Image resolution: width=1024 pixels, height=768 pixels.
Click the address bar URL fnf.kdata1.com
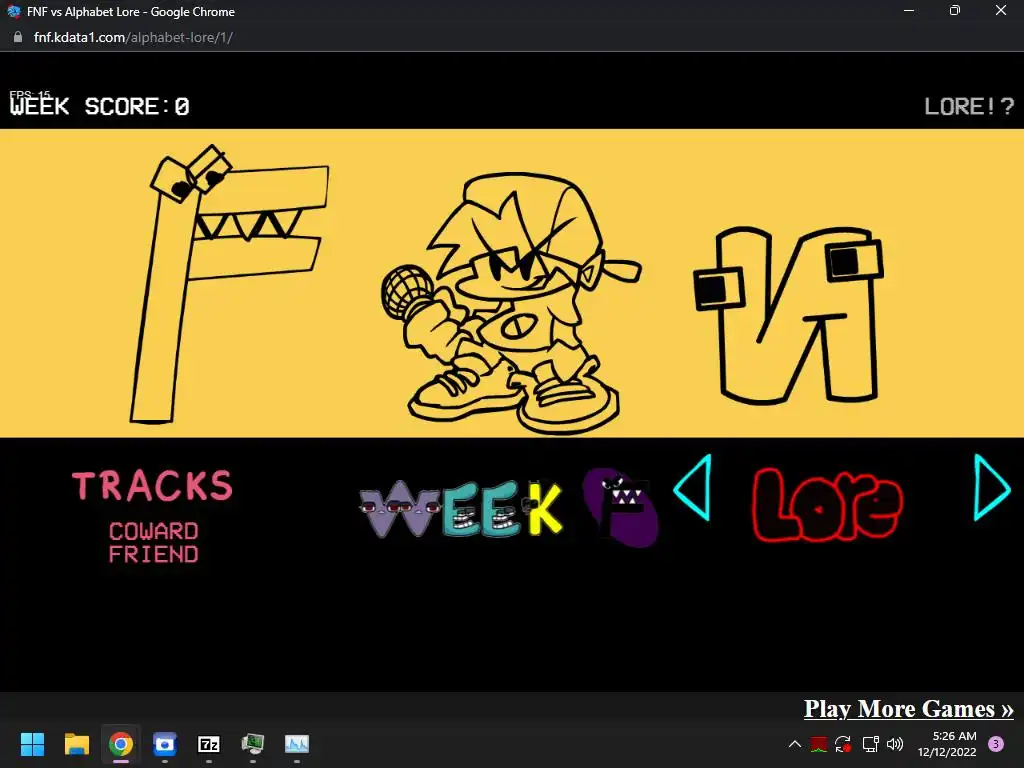click(x=133, y=37)
